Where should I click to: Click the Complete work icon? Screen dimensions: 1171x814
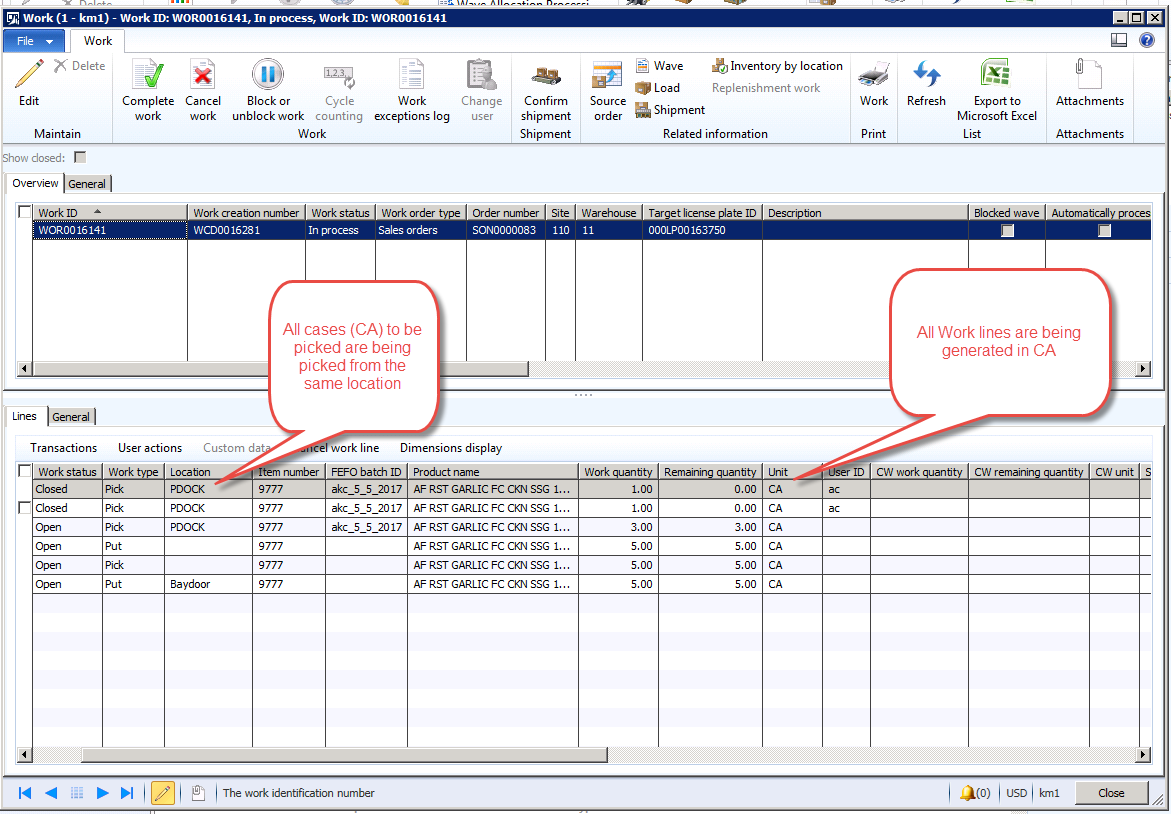148,76
